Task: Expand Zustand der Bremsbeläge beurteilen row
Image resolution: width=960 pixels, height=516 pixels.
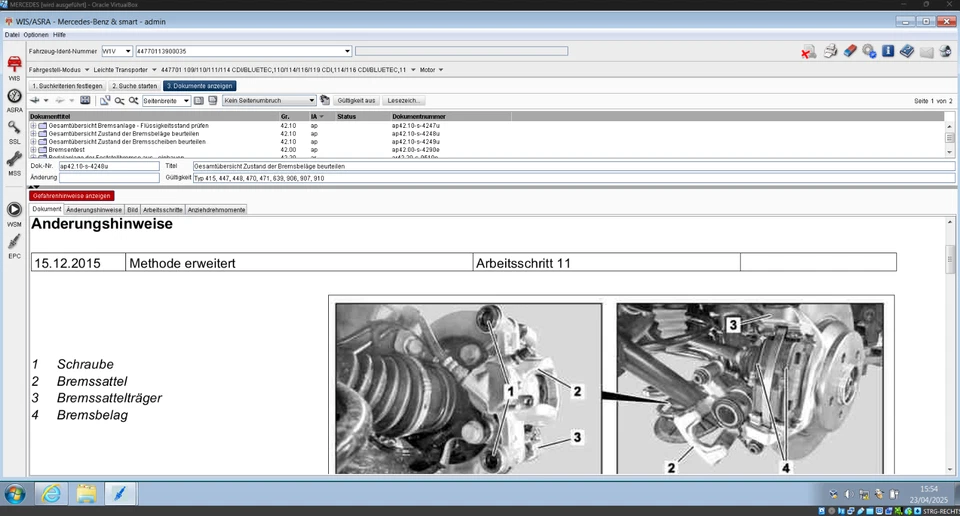Action: coord(33,133)
